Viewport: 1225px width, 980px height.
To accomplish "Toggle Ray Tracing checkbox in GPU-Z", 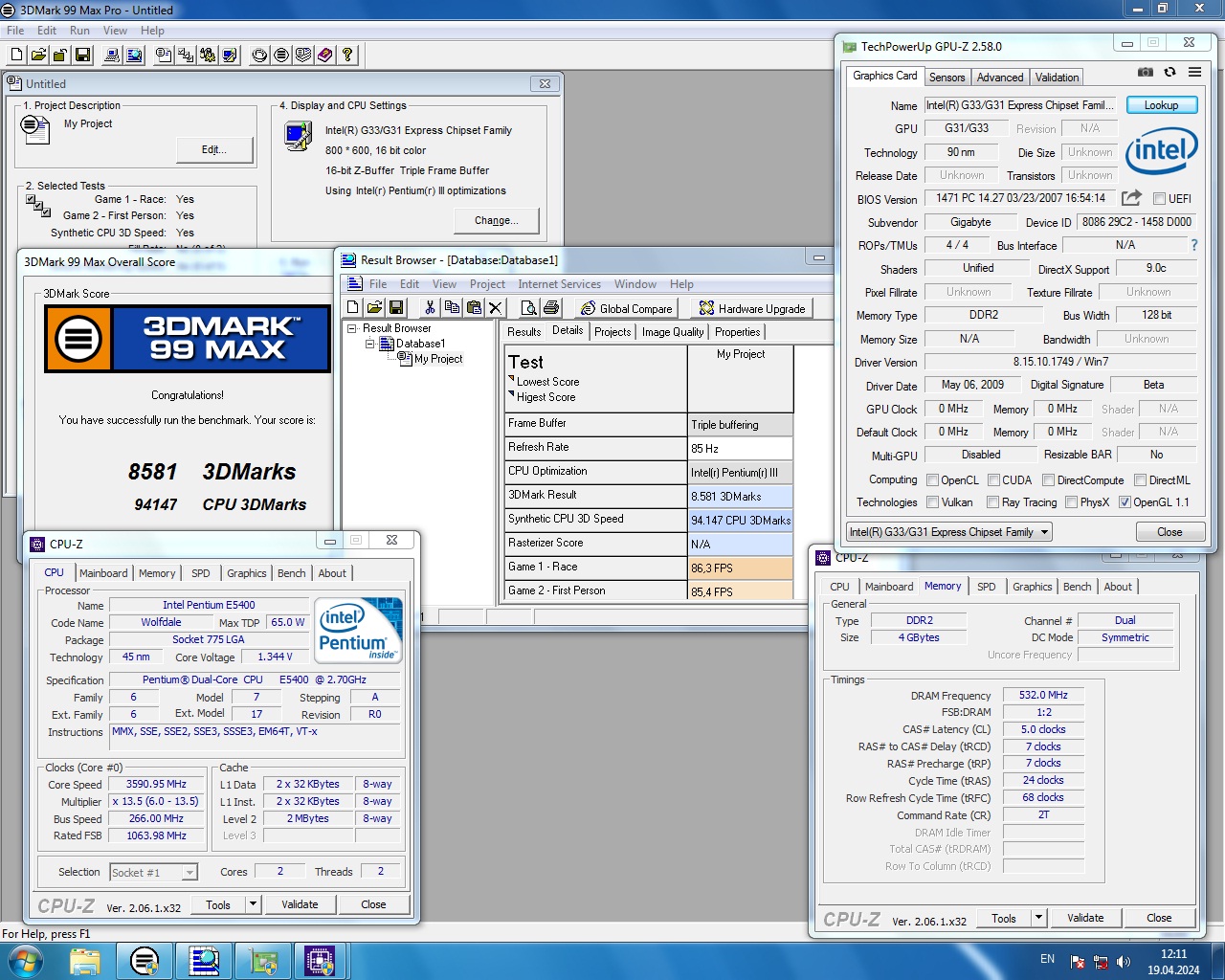I will pos(993,502).
